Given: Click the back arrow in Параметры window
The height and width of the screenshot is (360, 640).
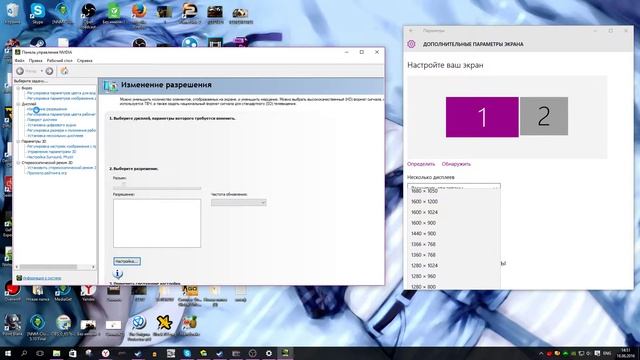Looking at the screenshot, I should 411,31.
